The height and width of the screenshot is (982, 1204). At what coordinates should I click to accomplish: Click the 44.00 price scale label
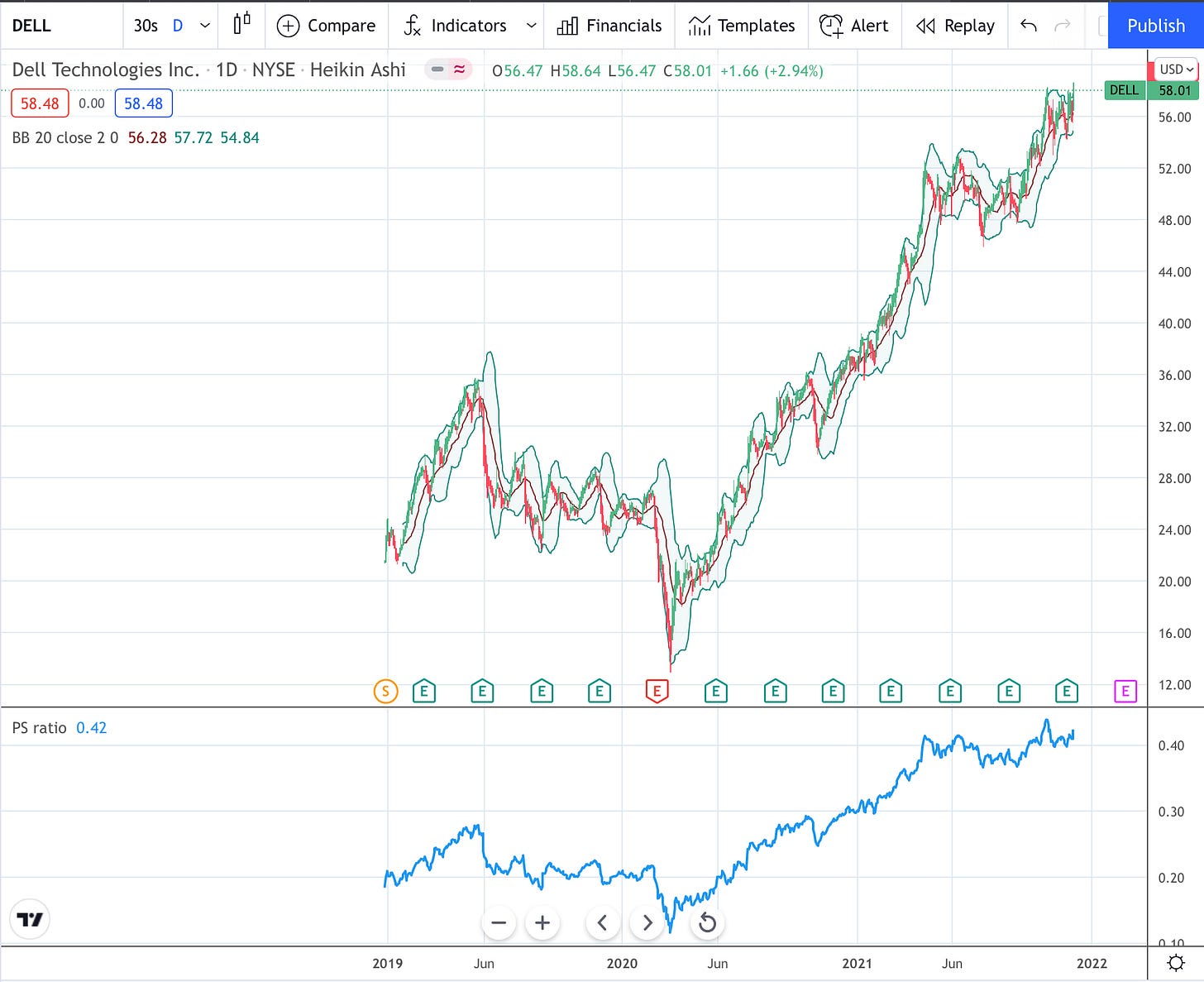coord(1174,271)
